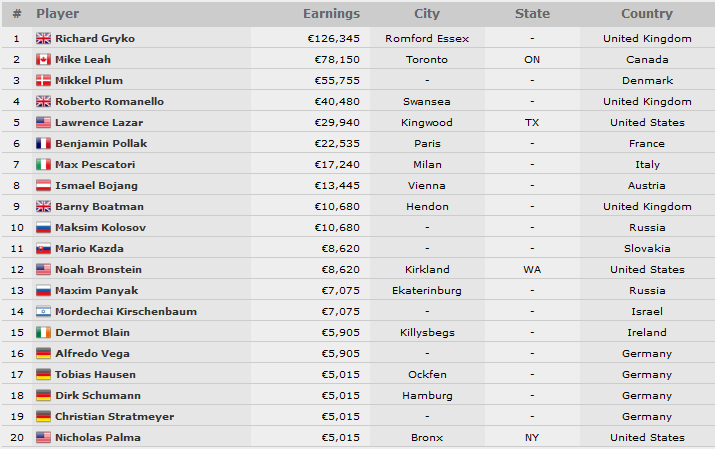Image resolution: width=715 pixels, height=449 pixels.
Task: Open Roberto Romanello's player profile
Action: pos(109,101)
